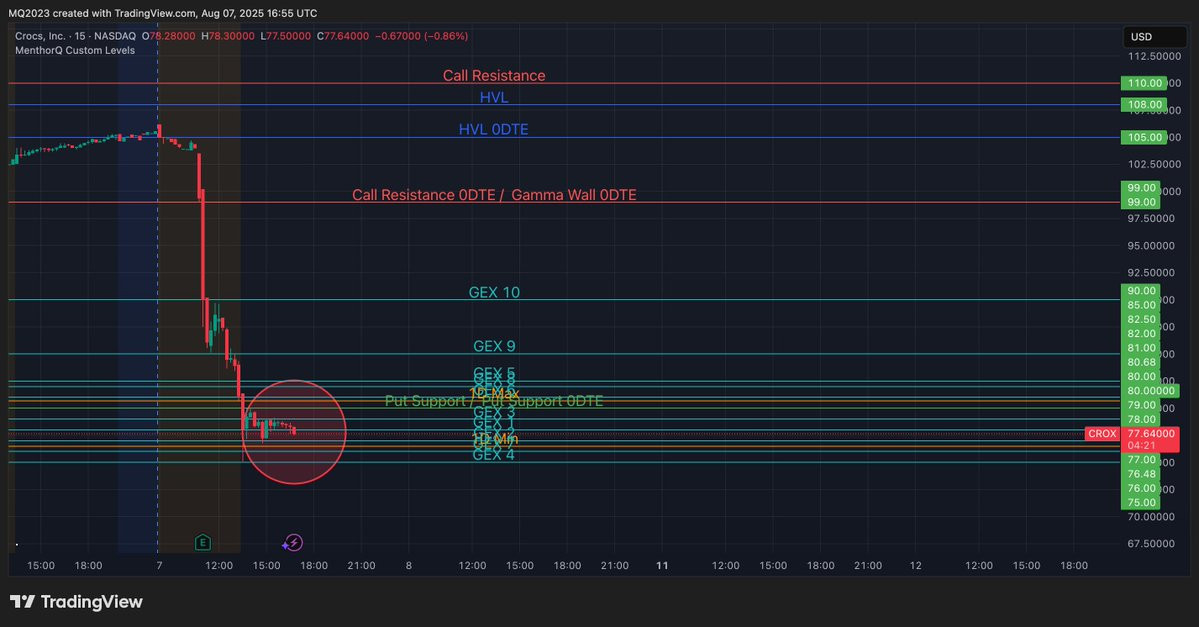Viewport: 1199px width, 627px height.
Task: Click the high value H78.30000
Action: 228,36
